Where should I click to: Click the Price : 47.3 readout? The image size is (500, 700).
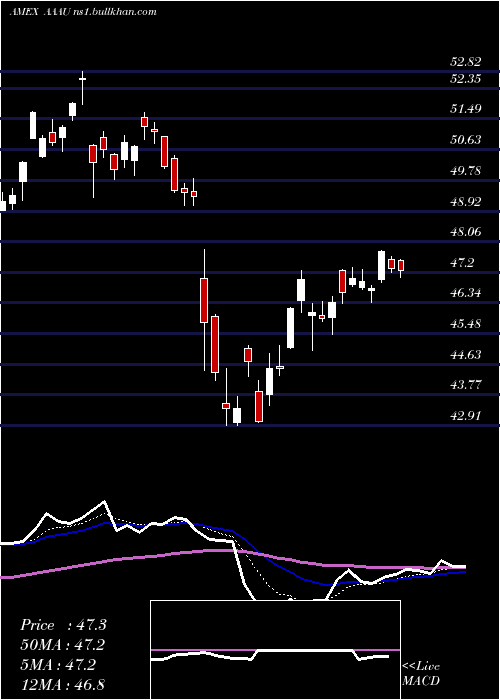point(63,625)
